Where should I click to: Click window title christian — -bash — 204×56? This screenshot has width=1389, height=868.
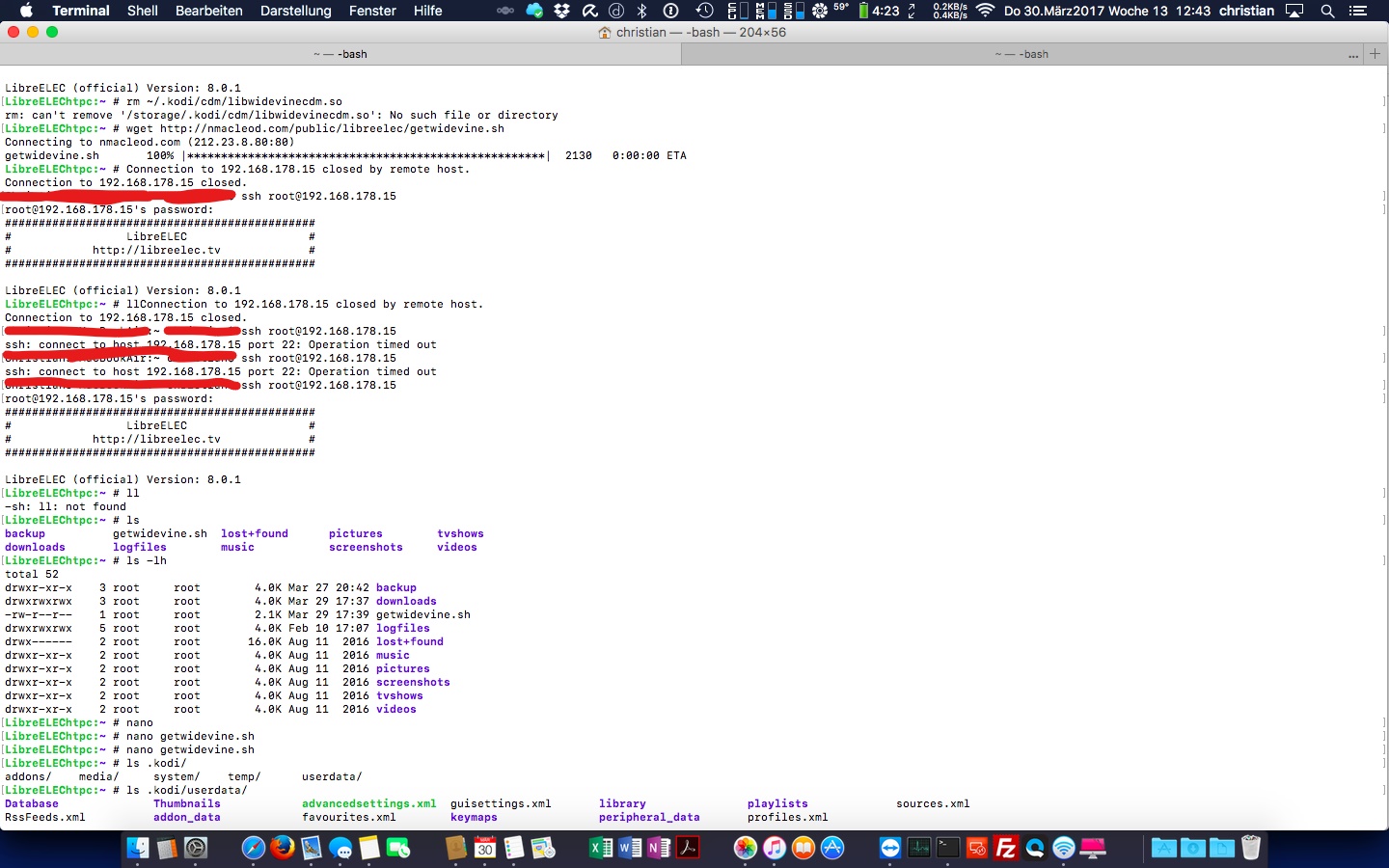tap(701, 32)
